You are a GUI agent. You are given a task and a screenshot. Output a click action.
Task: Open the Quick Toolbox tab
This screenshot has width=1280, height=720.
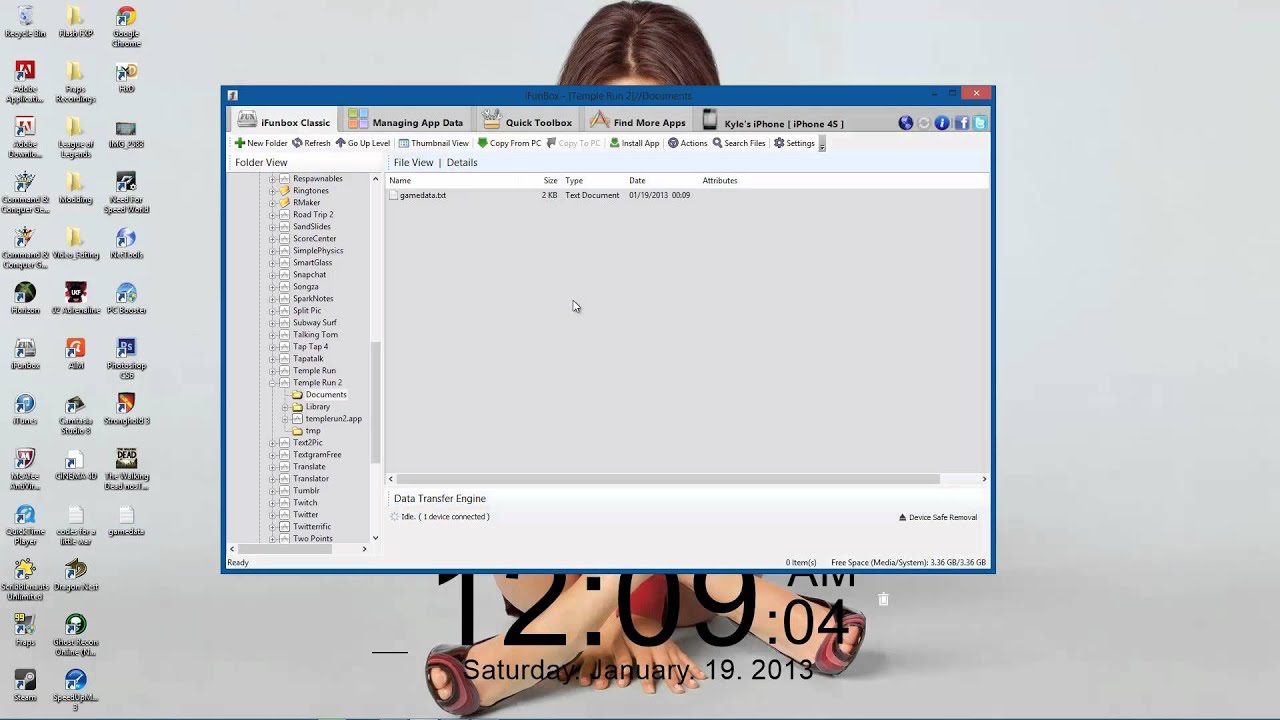(527, 122)
